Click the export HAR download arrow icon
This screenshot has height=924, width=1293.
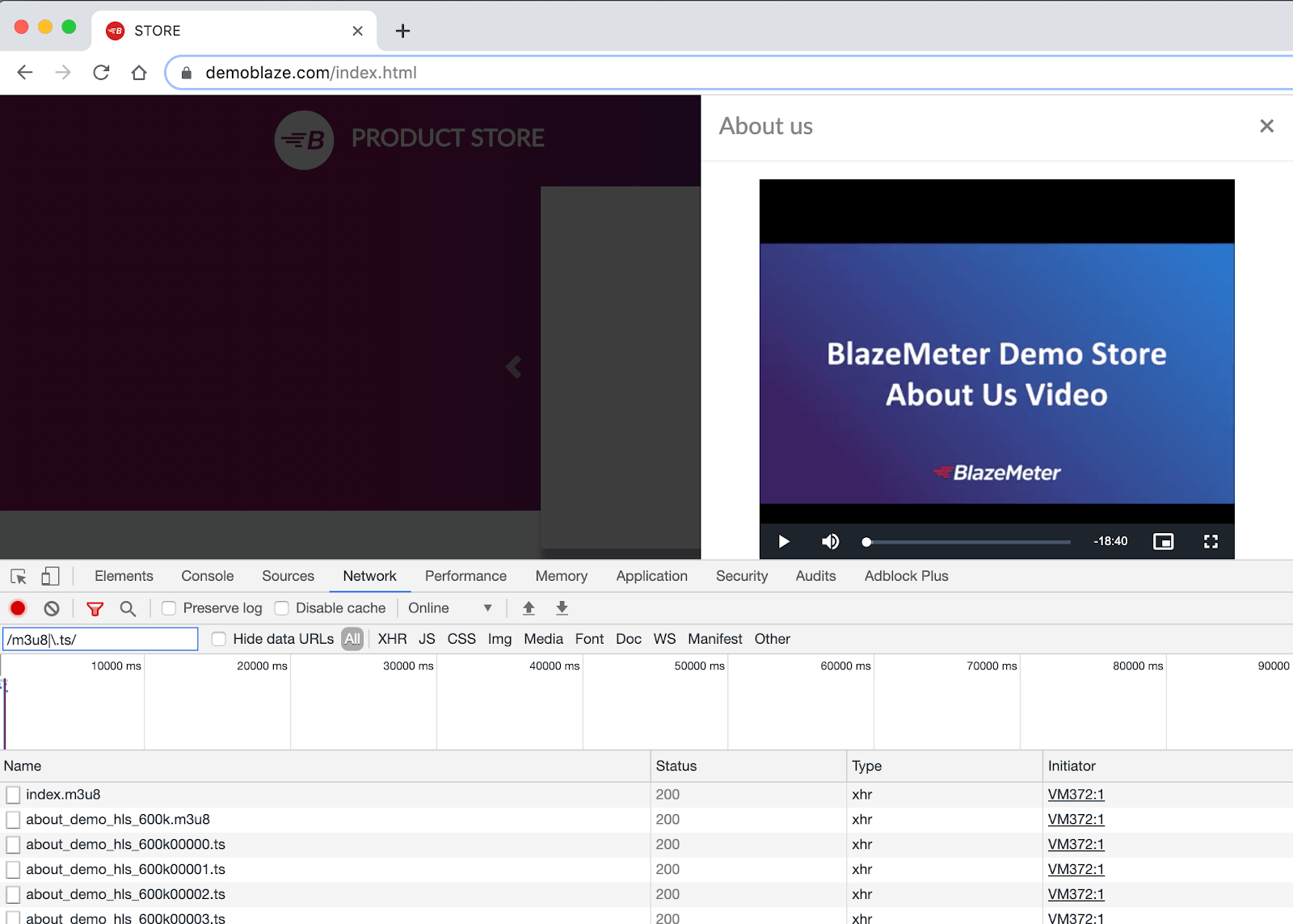[562, 608]
